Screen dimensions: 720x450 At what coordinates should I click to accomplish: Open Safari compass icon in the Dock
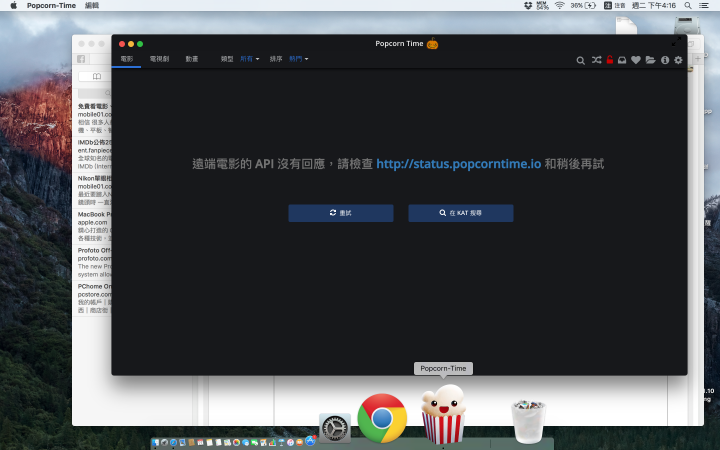[173, 443]
